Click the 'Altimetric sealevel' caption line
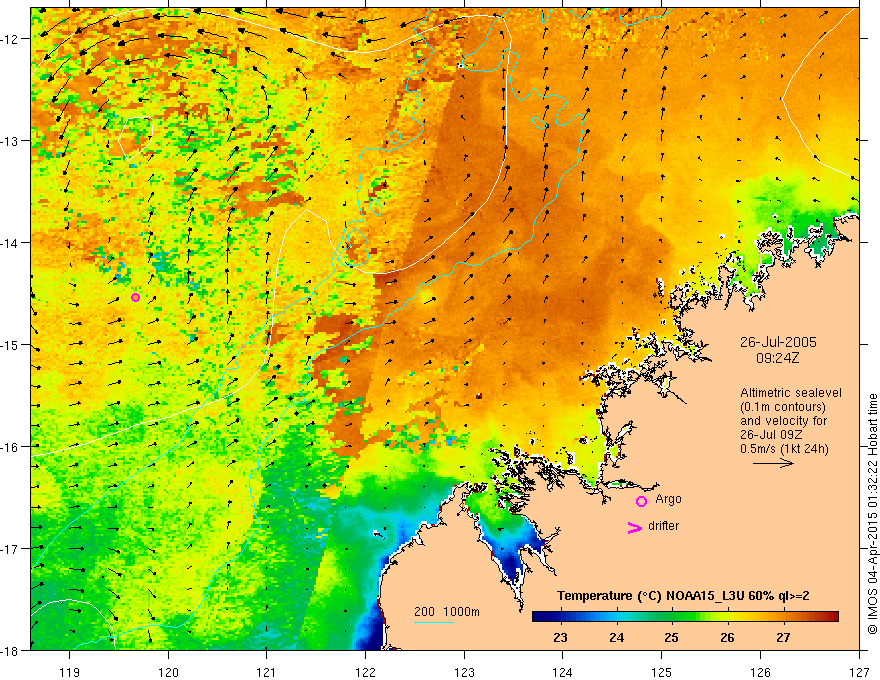 point(791,393)
